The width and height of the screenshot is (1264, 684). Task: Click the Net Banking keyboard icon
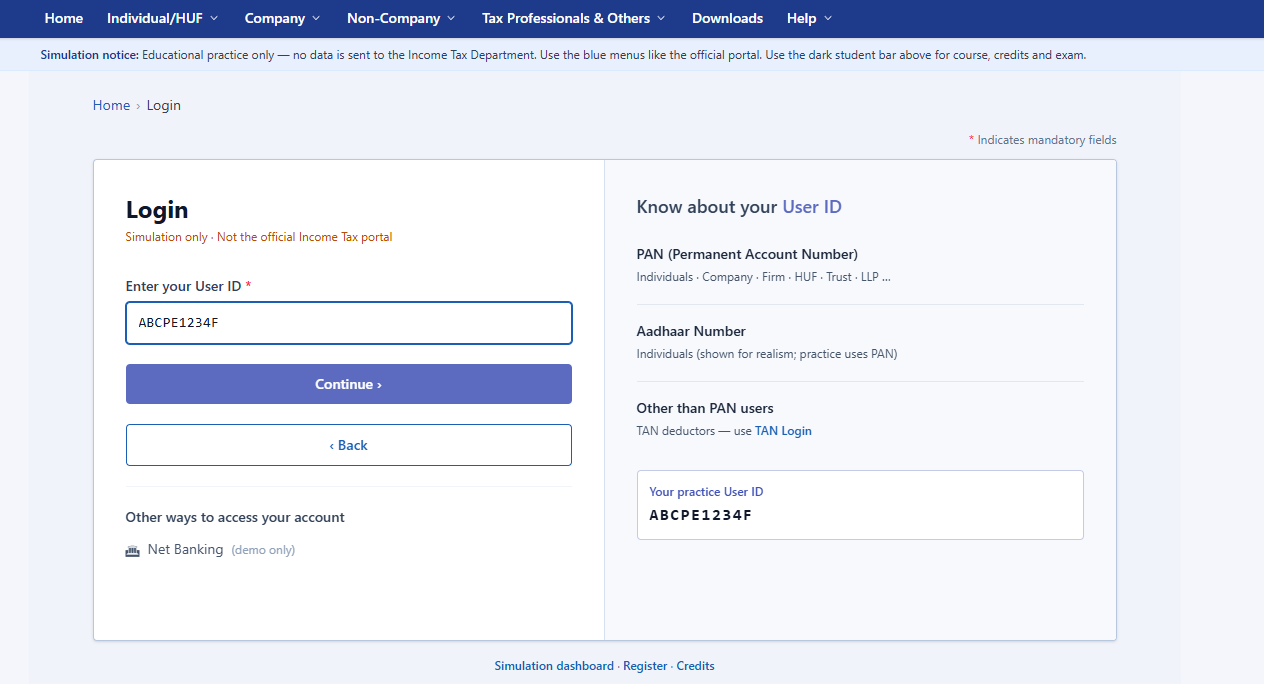tap(132, 550)
